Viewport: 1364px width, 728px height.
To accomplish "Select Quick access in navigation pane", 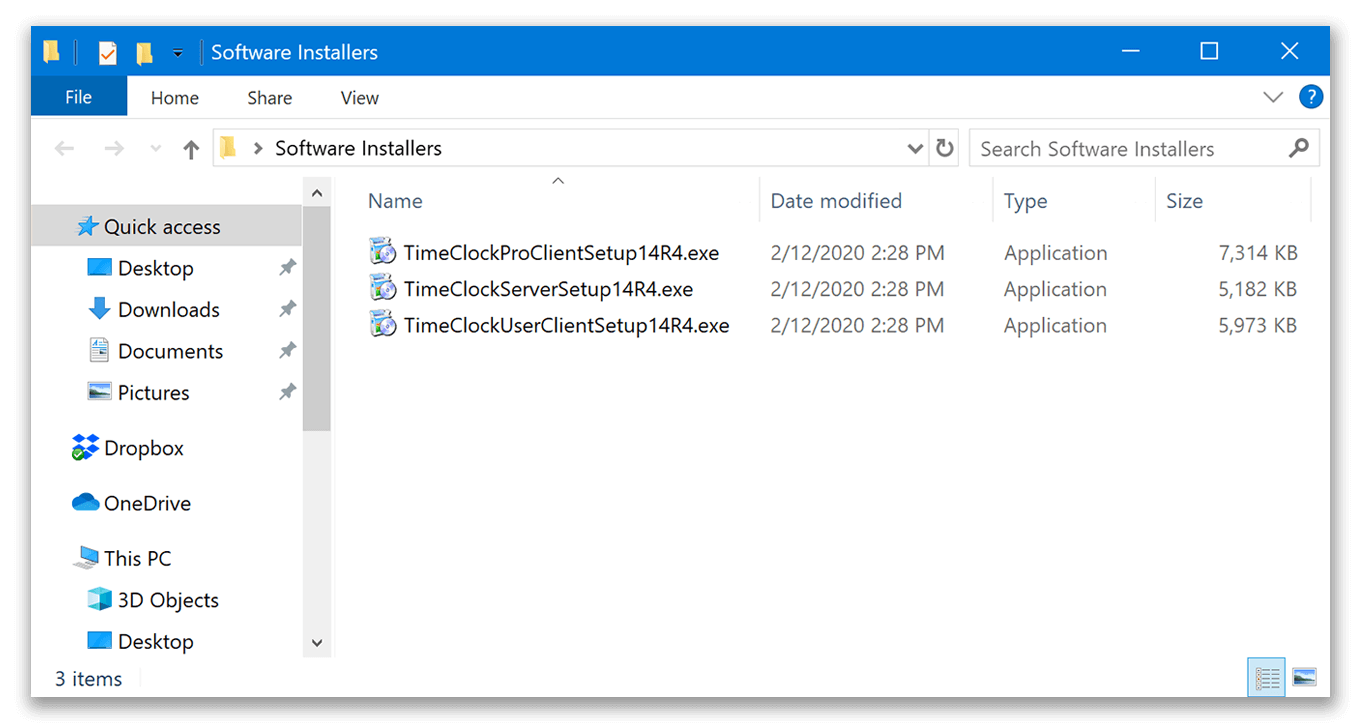I will (x=166, y=226).
